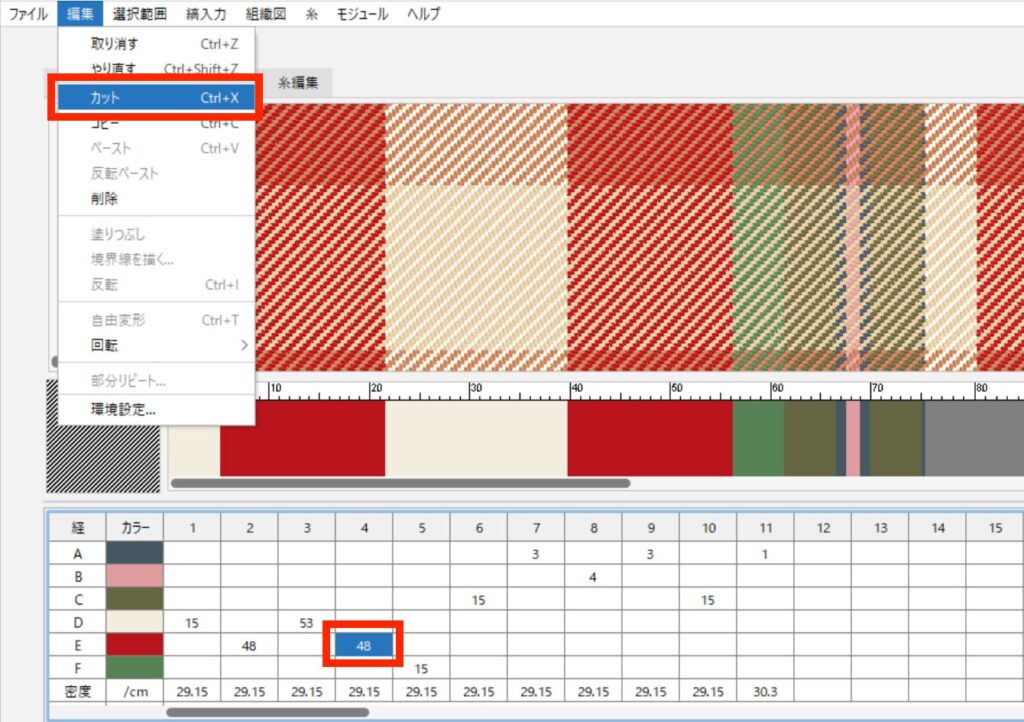
Task: Click the pink stripe in the warp color bar
Action: (x=853, y=438)
